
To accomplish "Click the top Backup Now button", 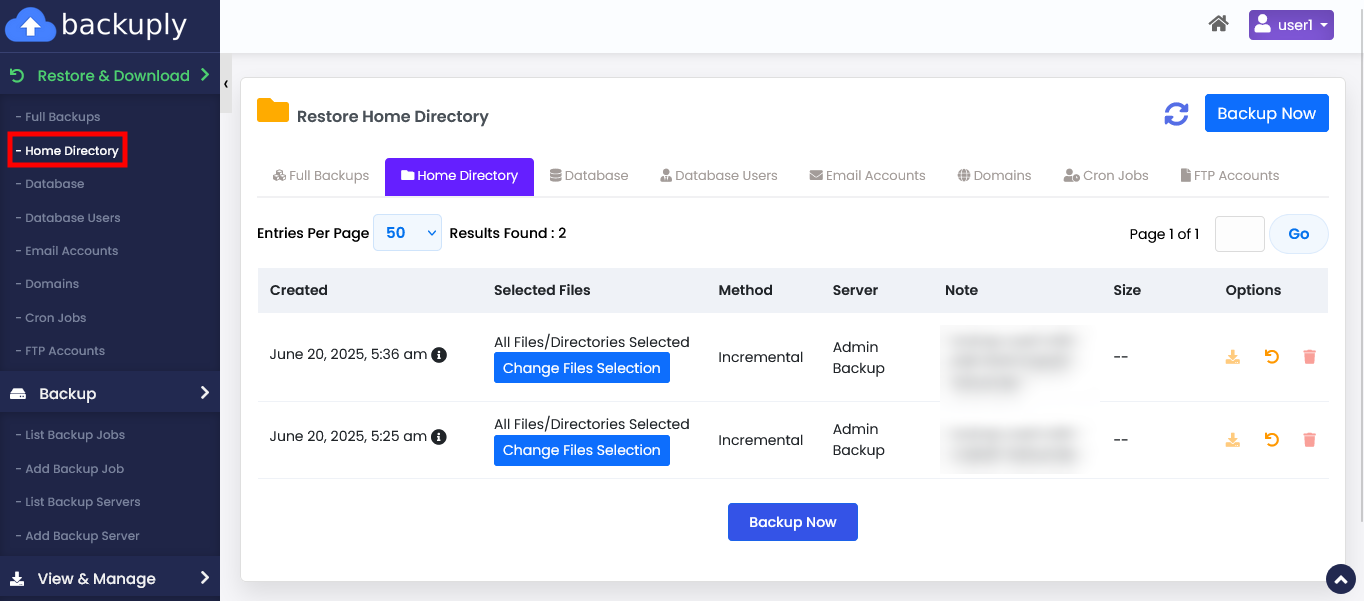I will [1266, 113].
